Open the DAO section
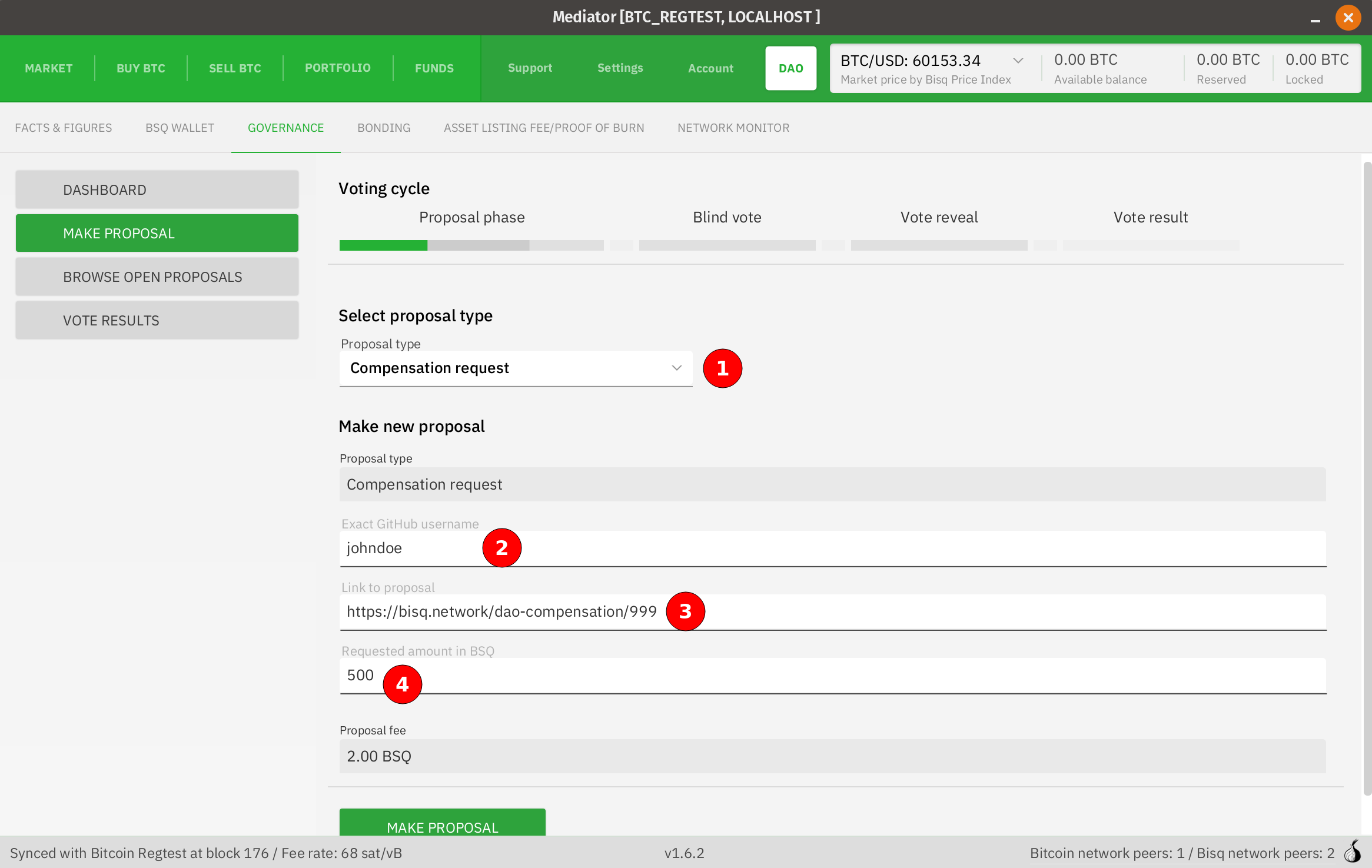The image size is (1372, 868). tap(790, 68)
